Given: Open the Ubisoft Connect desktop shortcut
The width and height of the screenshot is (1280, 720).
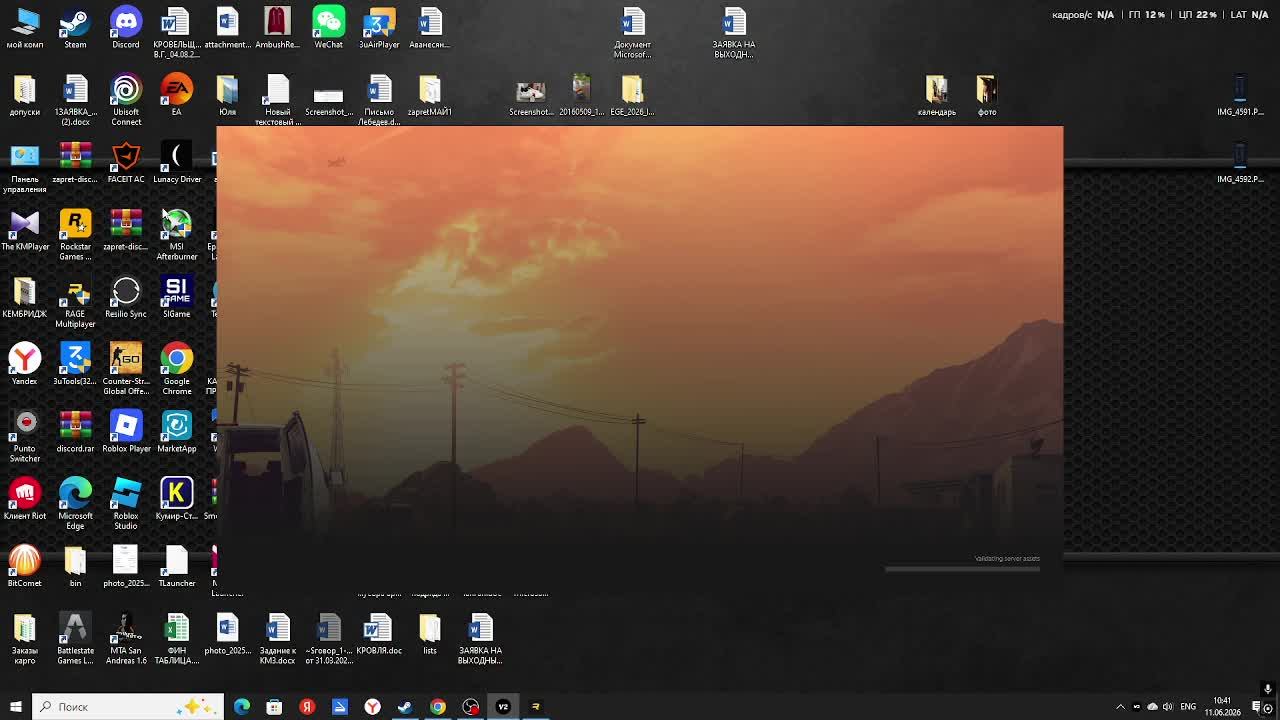Looking at the screenshot, I should pyautogui.click(x=126, y=99).
